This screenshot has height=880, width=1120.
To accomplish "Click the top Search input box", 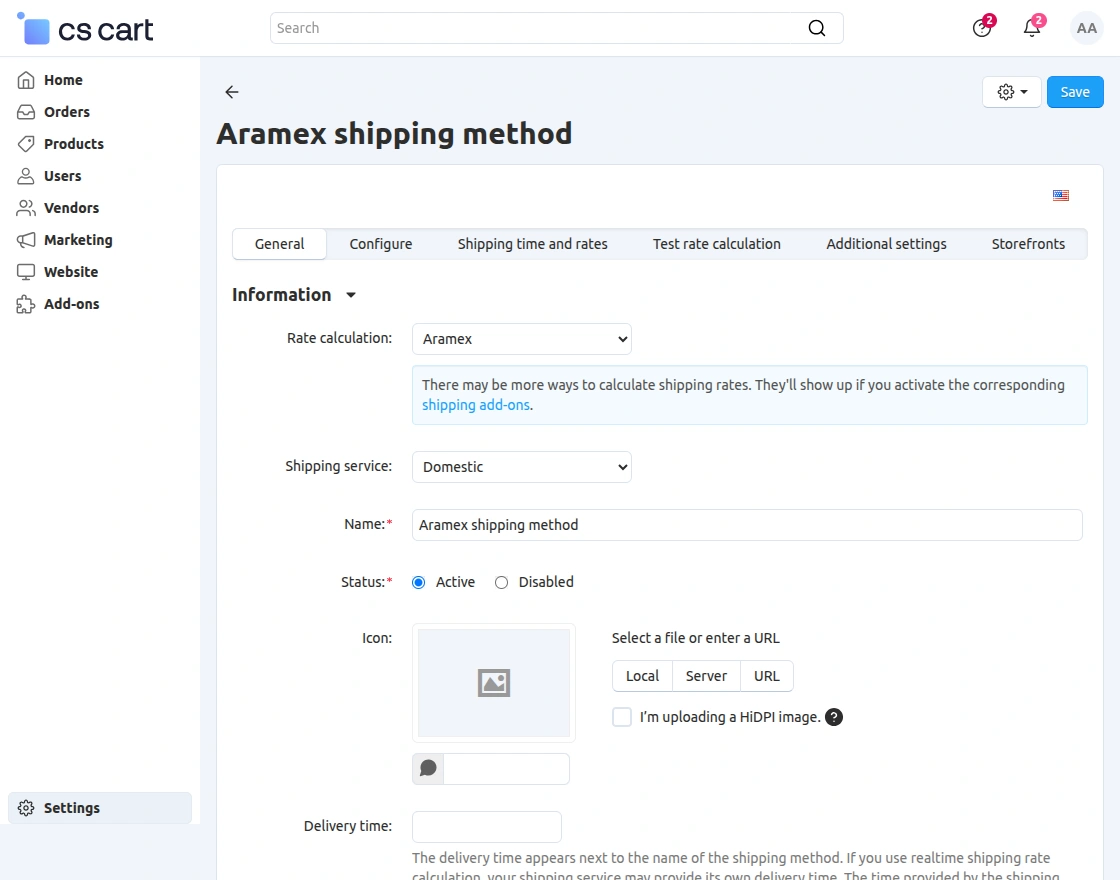I will tap(556, 28).
